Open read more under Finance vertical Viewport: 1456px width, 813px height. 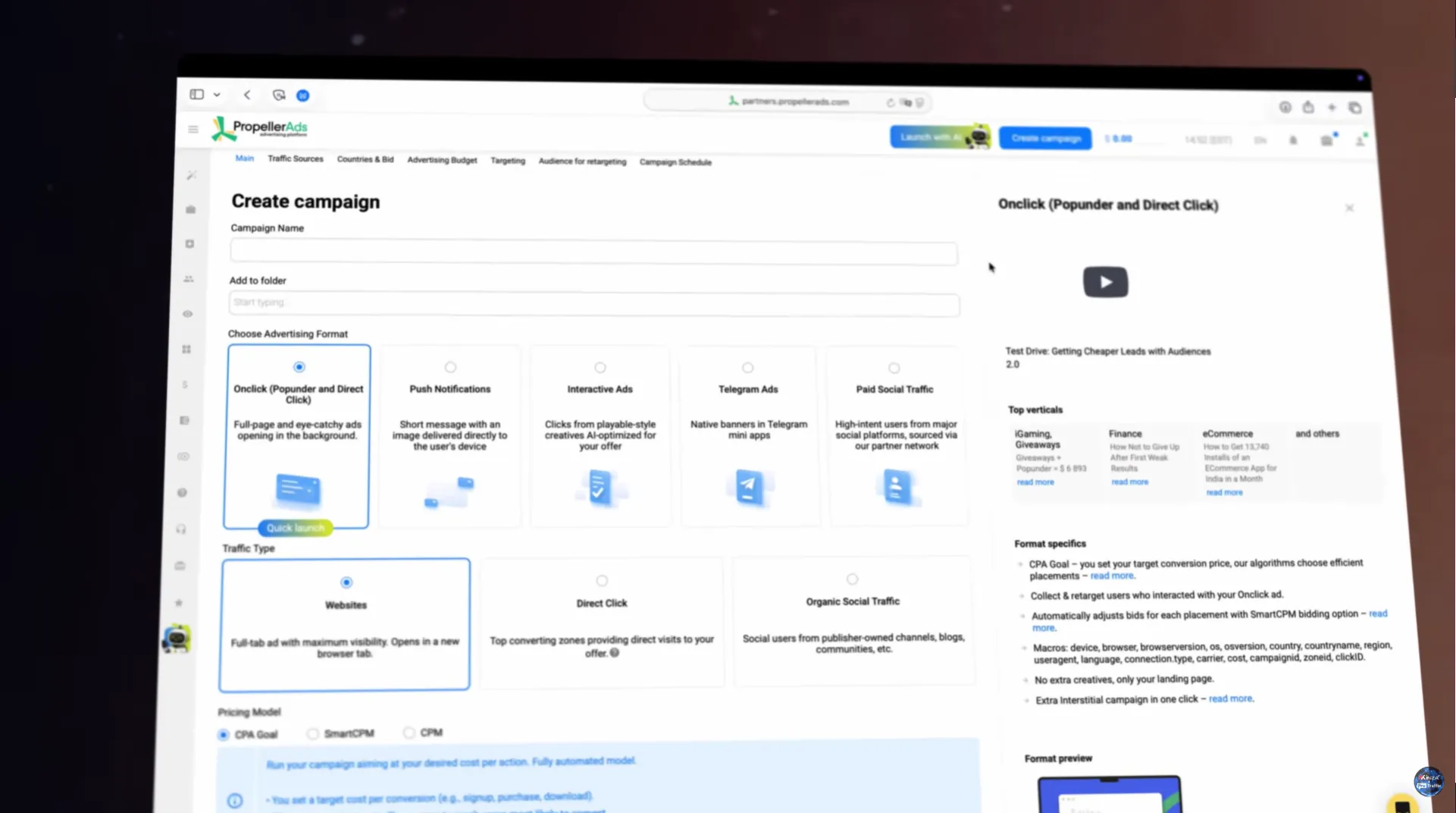click(x=1129, y=482)
